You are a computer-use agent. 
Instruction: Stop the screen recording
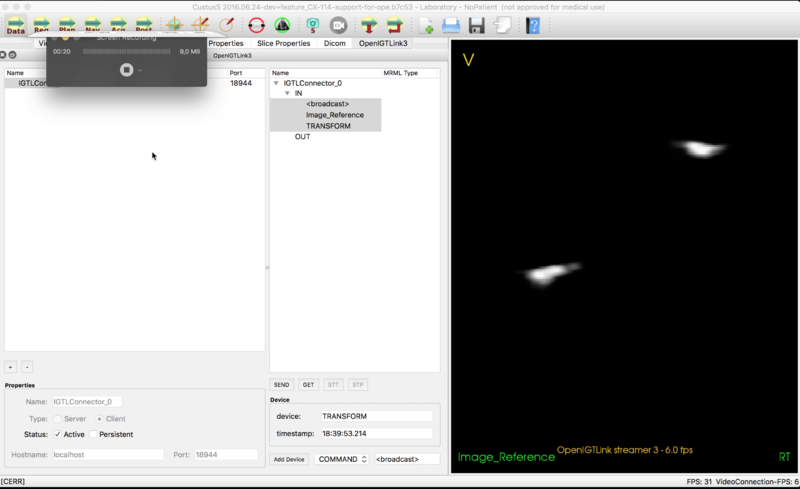coord(126,69)
